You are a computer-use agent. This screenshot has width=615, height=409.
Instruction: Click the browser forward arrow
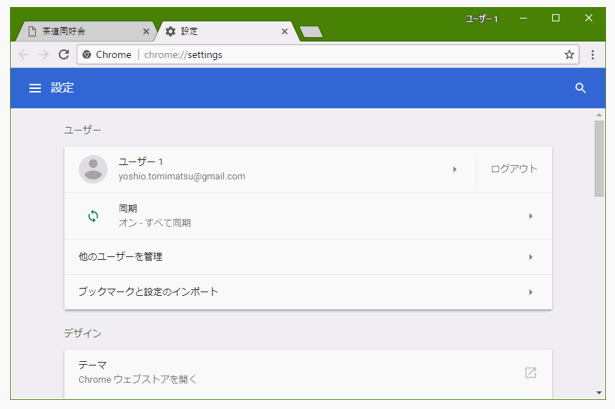(44, 54)
